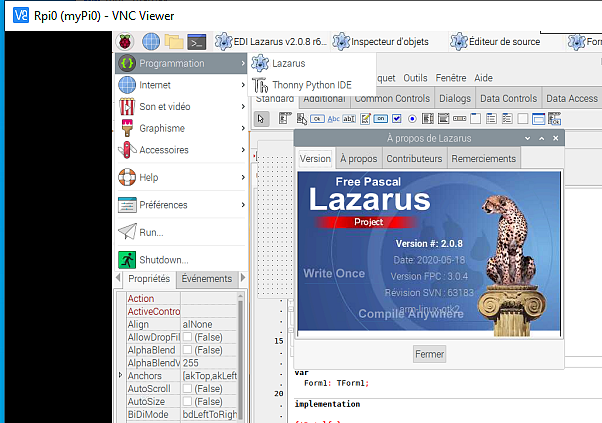Launch the web browser globe icon
Screen dimensions: 602x423
151,41
